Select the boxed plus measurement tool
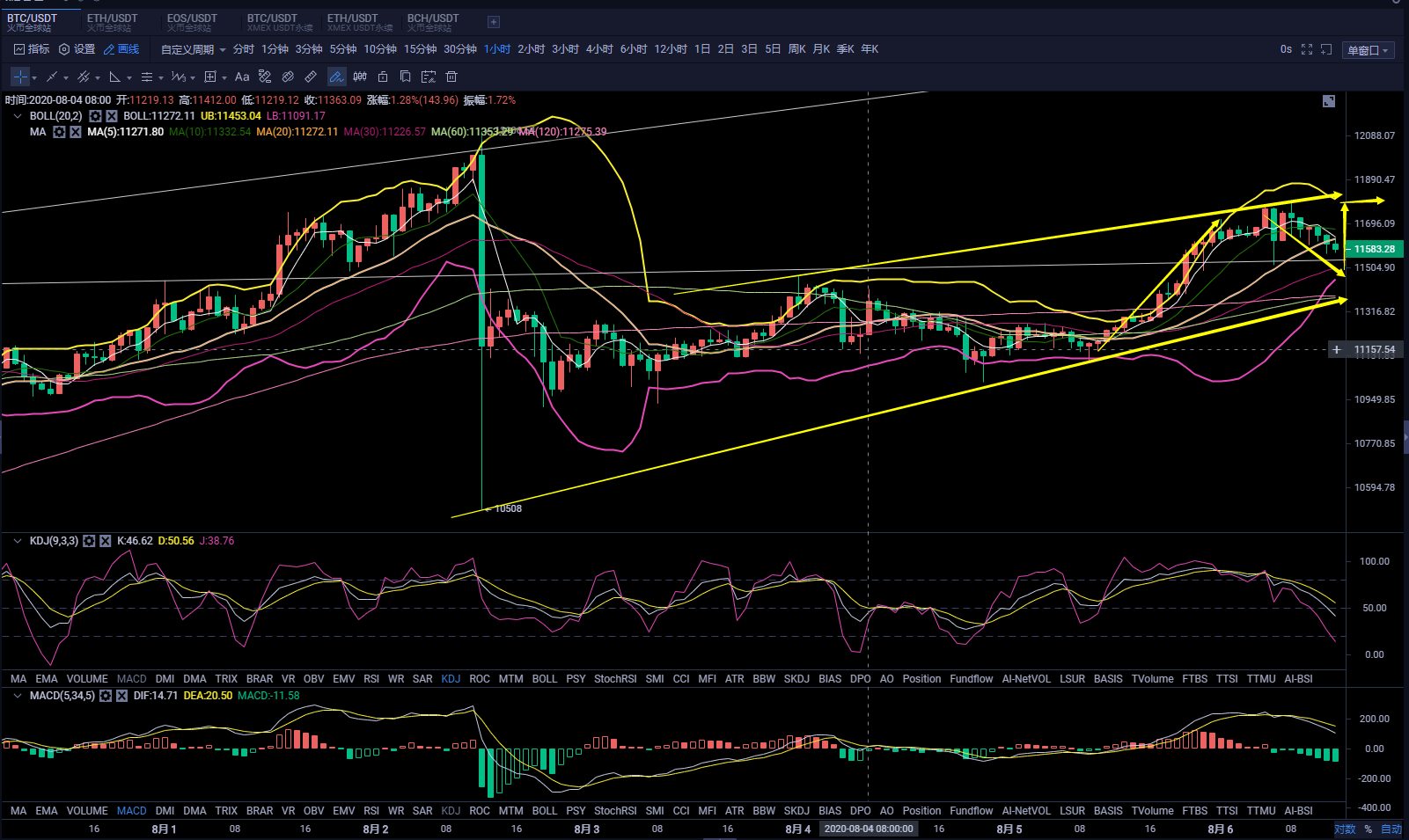 click(x=210, y=77)
